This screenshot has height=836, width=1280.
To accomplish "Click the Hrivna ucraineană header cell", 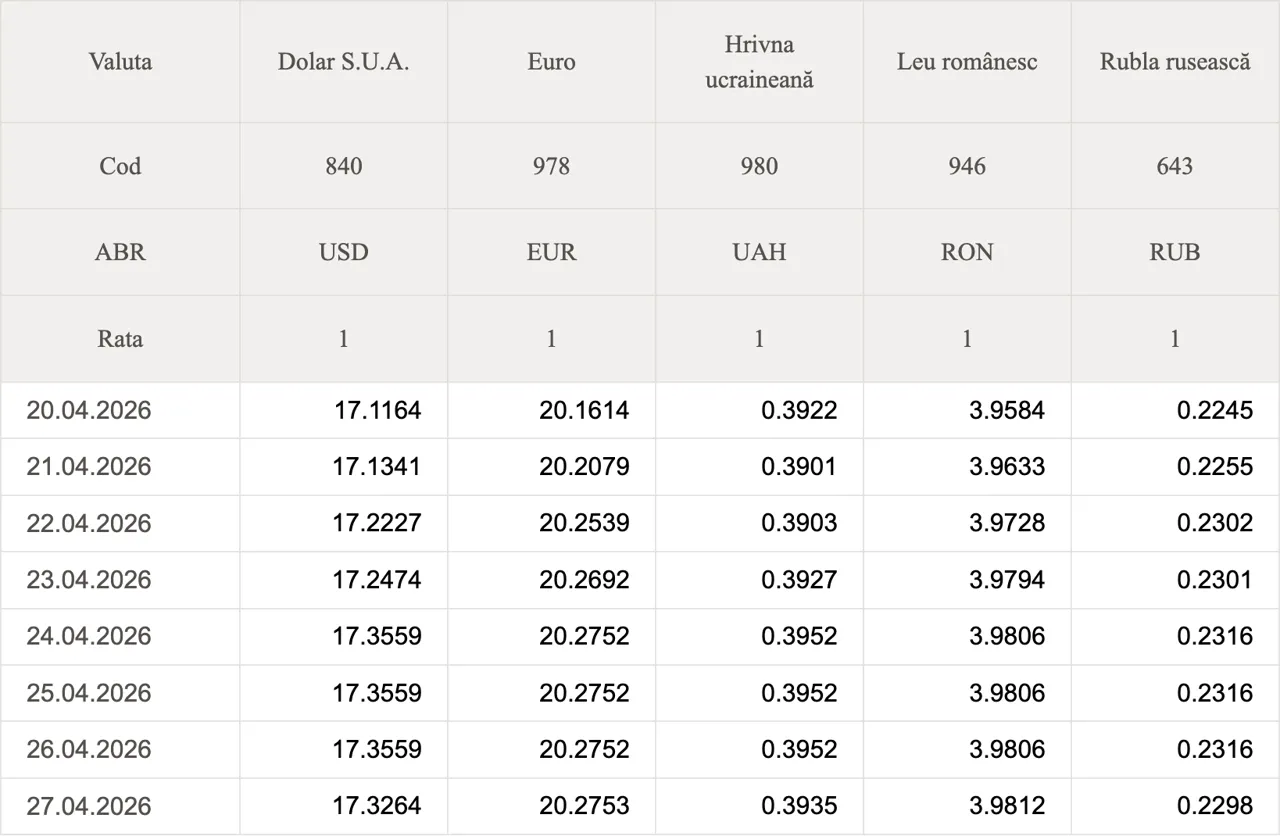I will (x=759, y=62).
